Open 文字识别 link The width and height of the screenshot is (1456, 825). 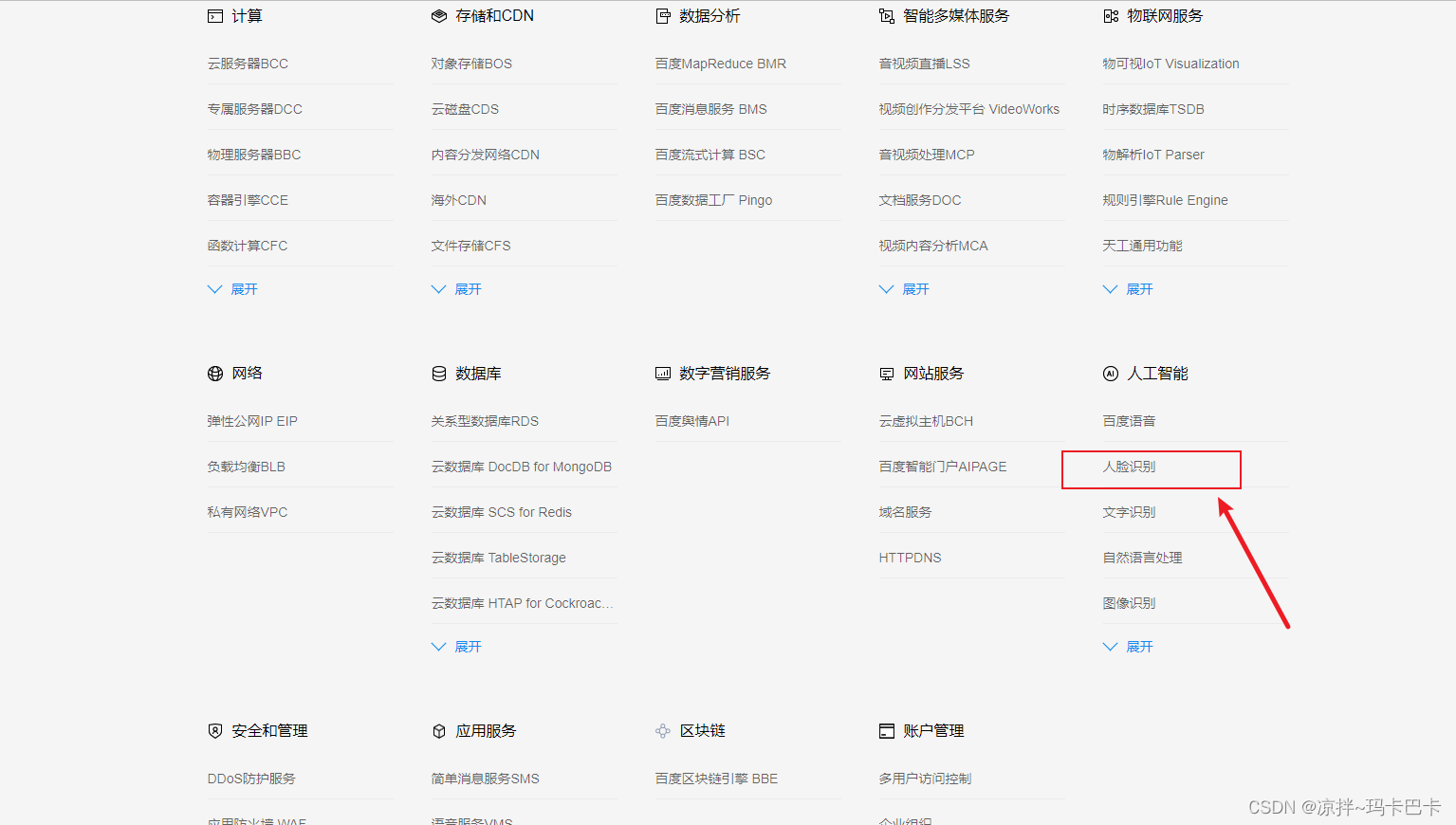pos(1129,512)
